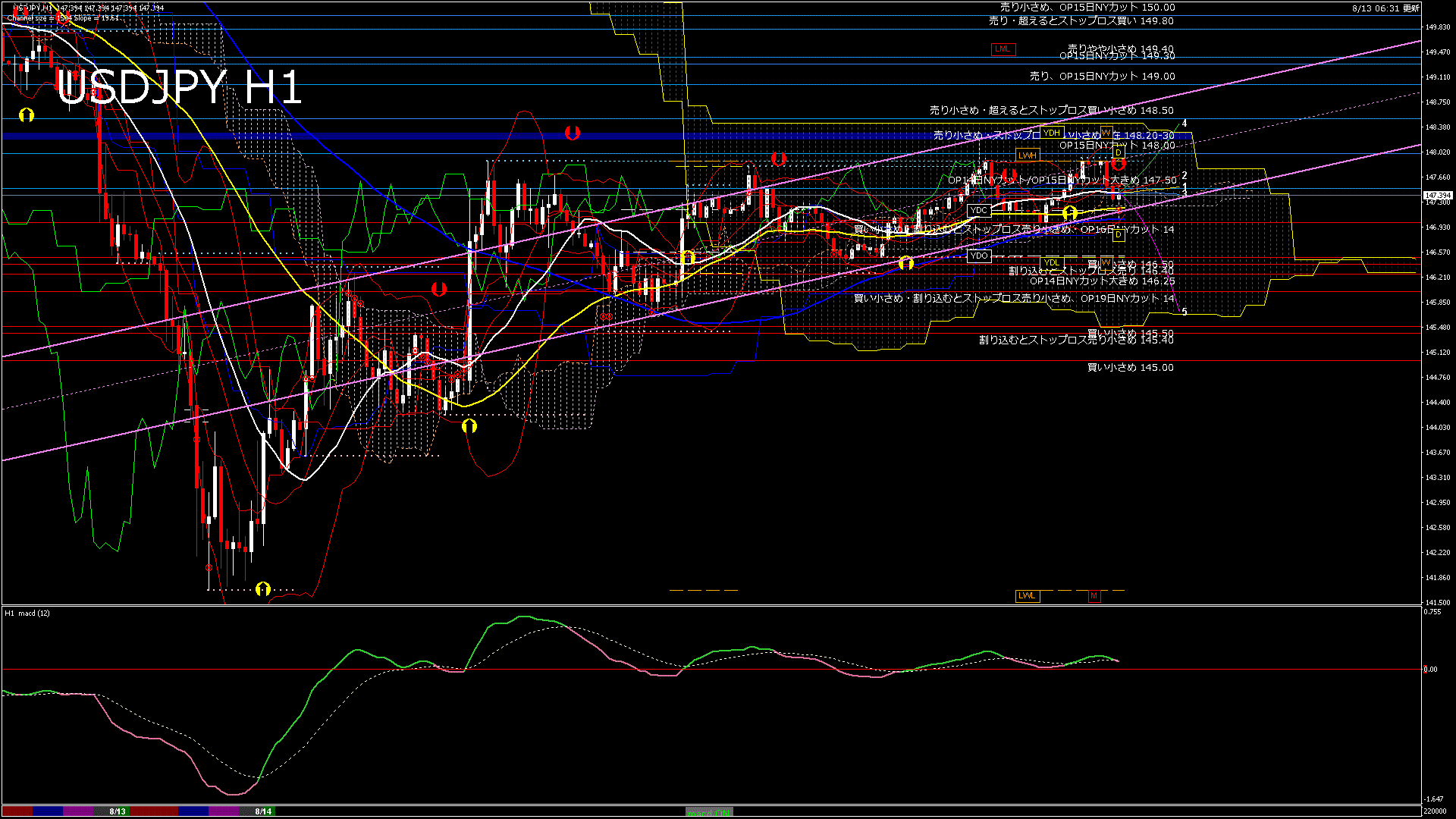Viewport: 1456px width, 819px height.
Task: Click the YDH price label
Action: 1051,133
